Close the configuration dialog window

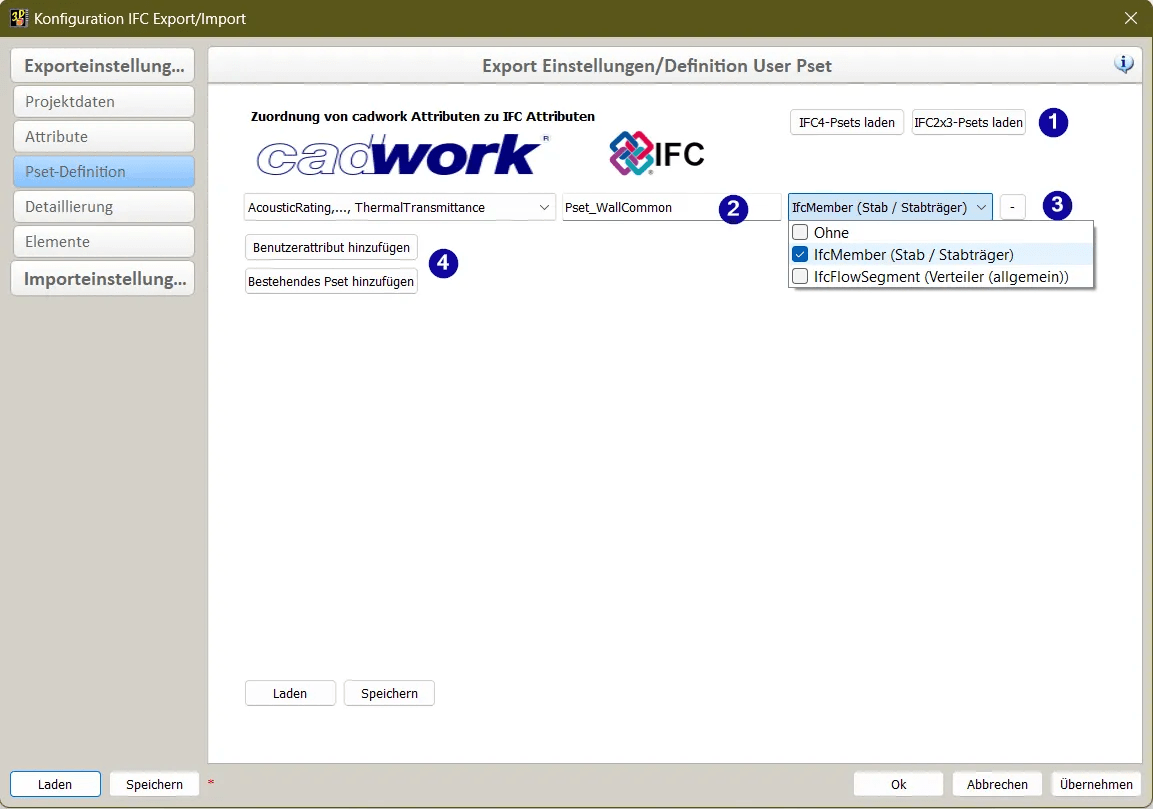[x=1131, y=18]
